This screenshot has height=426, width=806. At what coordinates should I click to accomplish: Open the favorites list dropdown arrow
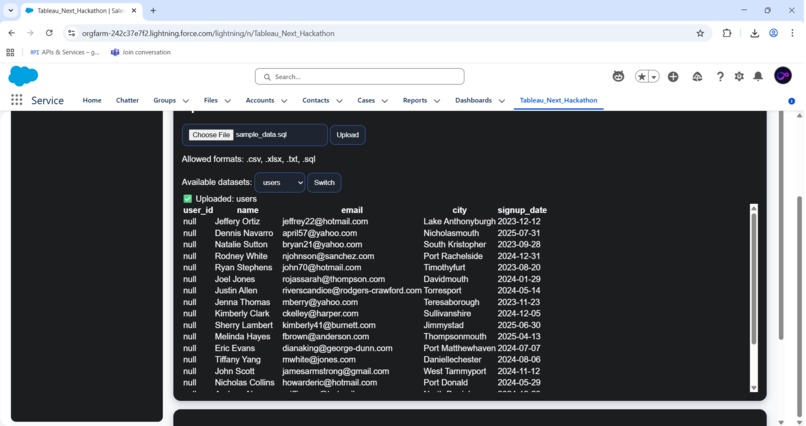click(654, 77)
